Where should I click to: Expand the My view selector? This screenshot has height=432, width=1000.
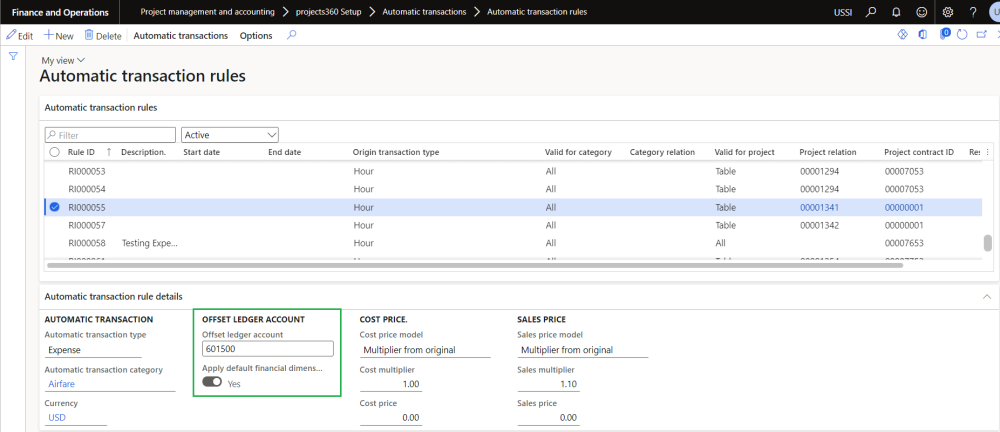tap(63, 61)
